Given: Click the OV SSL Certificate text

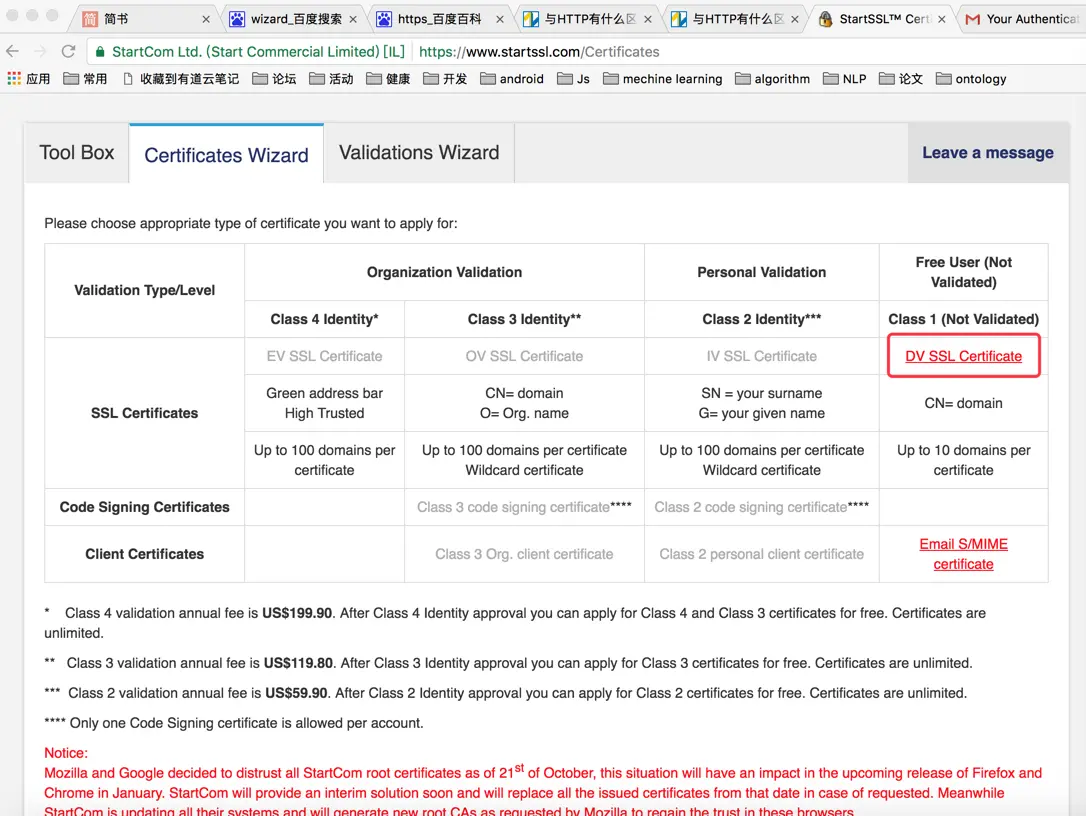Looking at the screenshot, I should (x=524, y=356).
